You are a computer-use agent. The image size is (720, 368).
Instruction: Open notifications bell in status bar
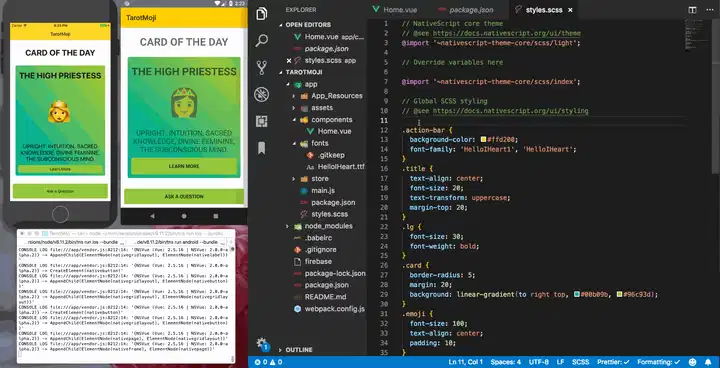click(708, 362)
